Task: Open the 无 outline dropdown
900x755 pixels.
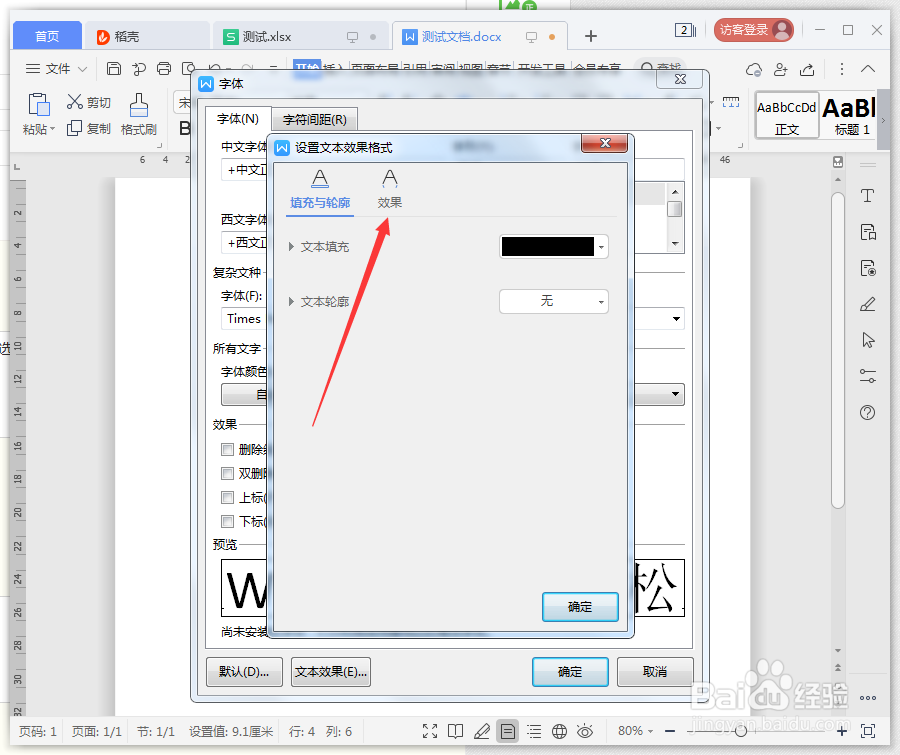Action: [x=553, y=303]
